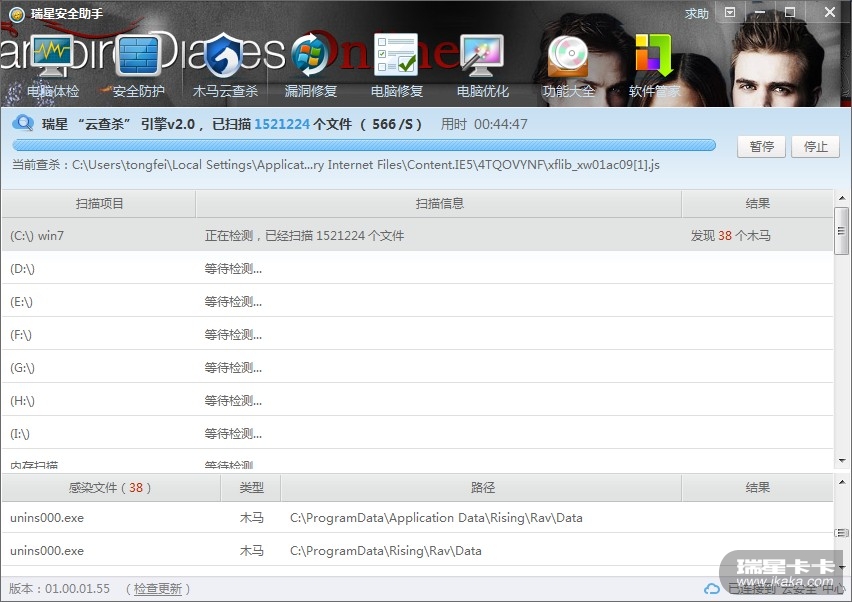Click the 正在检测 scanning info text
The height and width of the screenshot is (602, 852).
(x=304, y=236)
